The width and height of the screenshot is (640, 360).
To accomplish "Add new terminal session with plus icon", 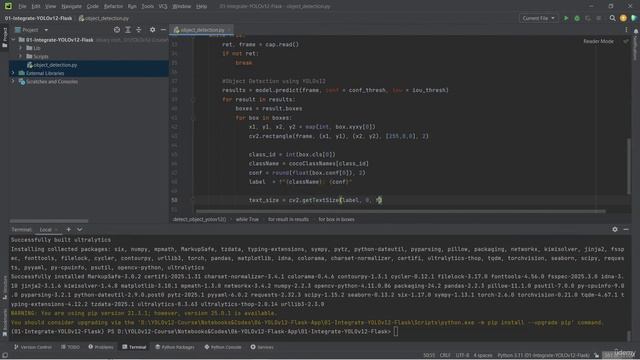I will (x=69, y=229).
